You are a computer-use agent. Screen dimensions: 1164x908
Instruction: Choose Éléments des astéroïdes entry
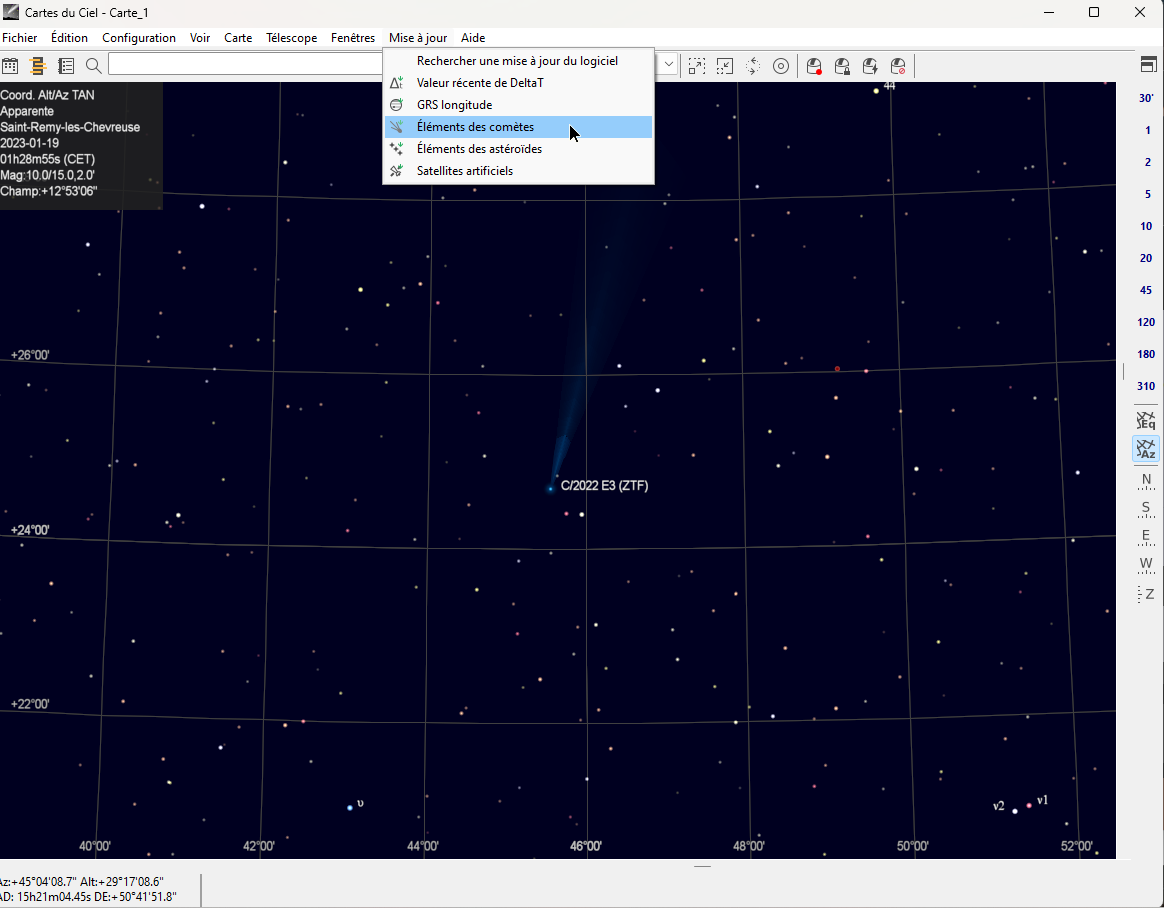point(518,148)
